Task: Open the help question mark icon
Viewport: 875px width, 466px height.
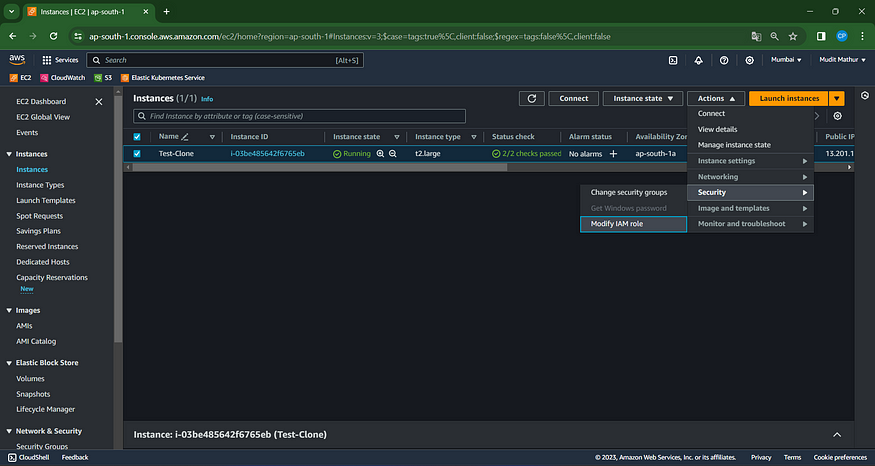Action: click(x=724, y=60)
